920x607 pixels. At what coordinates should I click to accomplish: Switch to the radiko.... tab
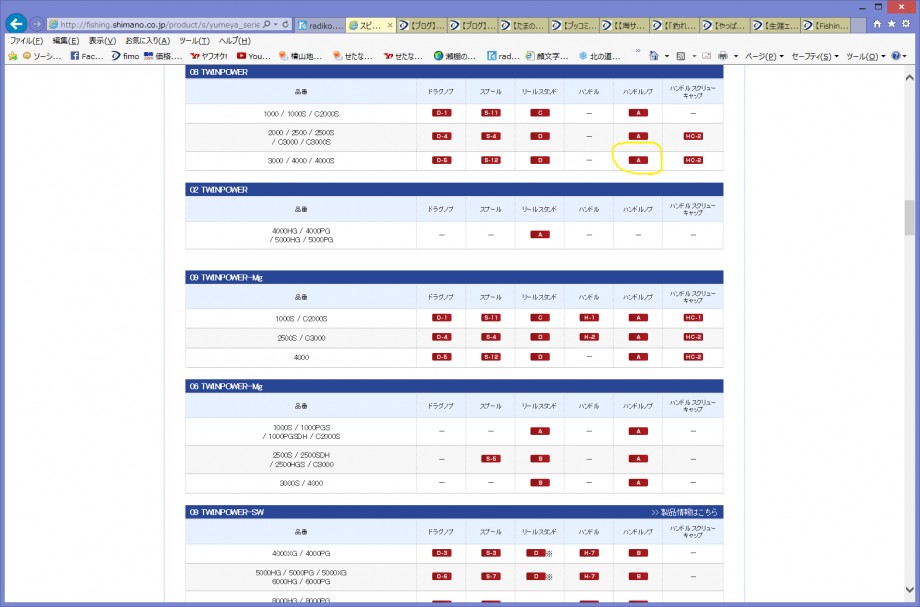point(320,25)
